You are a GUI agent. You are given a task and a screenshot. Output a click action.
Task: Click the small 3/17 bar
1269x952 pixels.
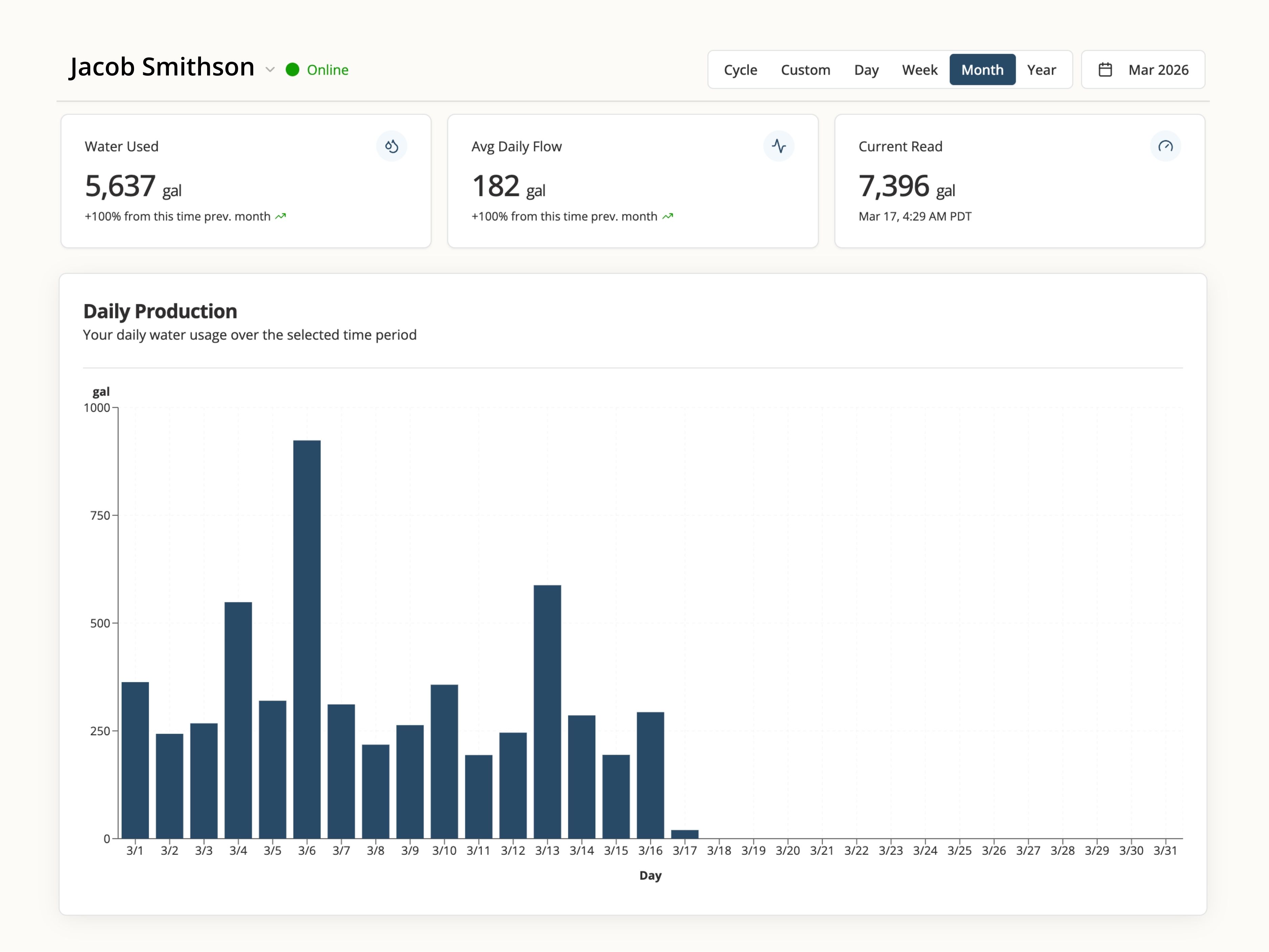coord(684,834)
